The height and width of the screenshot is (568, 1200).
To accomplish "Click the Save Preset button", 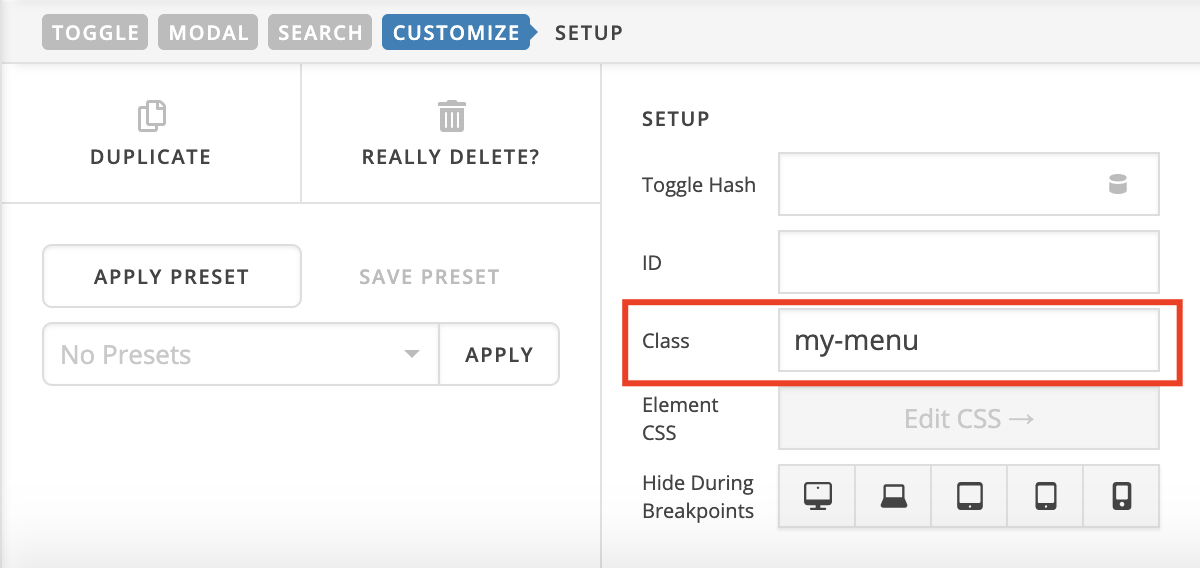I will point(429,276).
